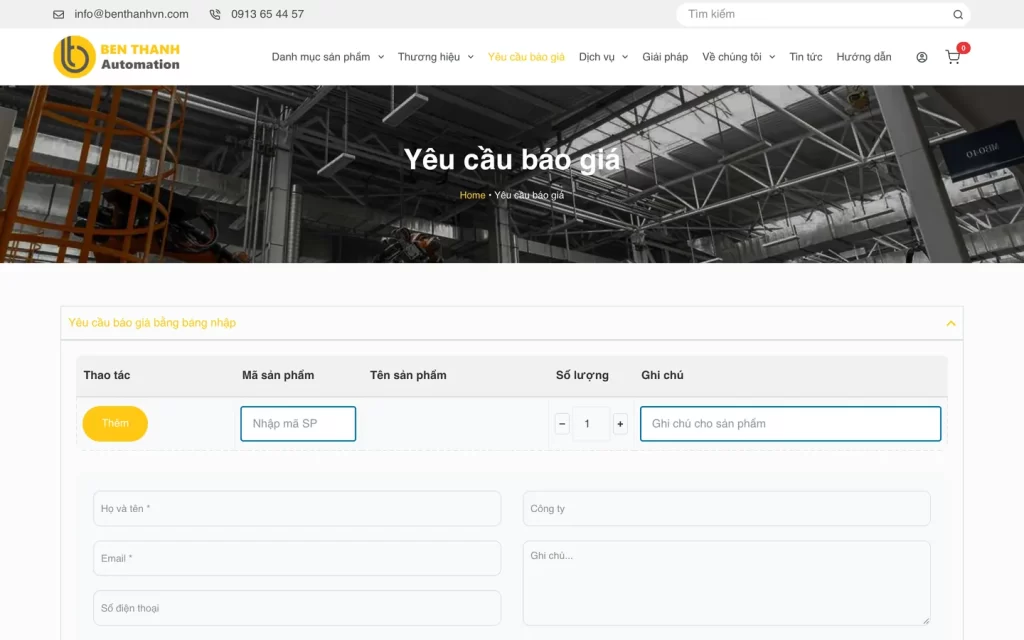Go to Yêu cầu báo giá menu
Screen dimensions: 1024x640
[x=526, y=57]
